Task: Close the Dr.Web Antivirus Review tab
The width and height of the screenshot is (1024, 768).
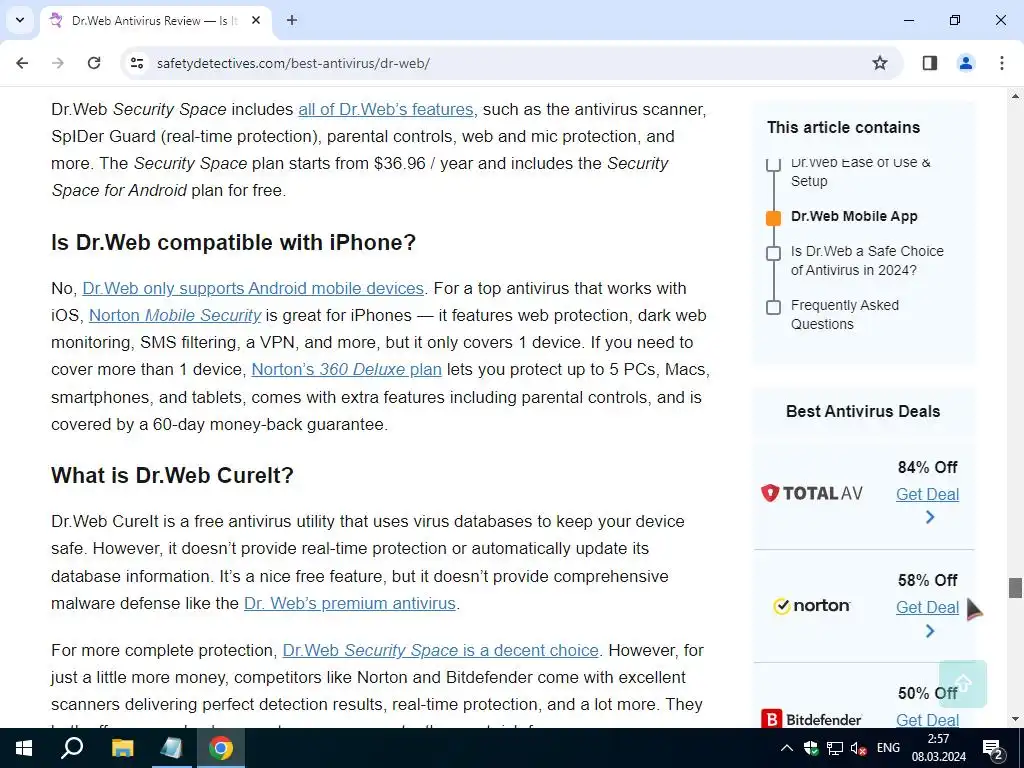Action: tap(256, 20)
